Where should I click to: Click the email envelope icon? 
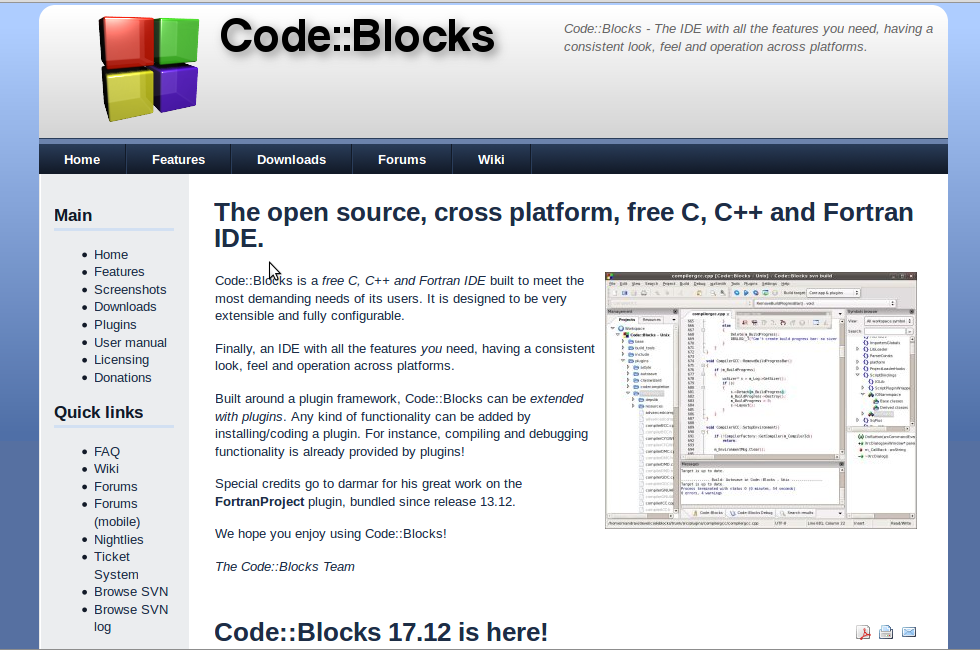909,632
